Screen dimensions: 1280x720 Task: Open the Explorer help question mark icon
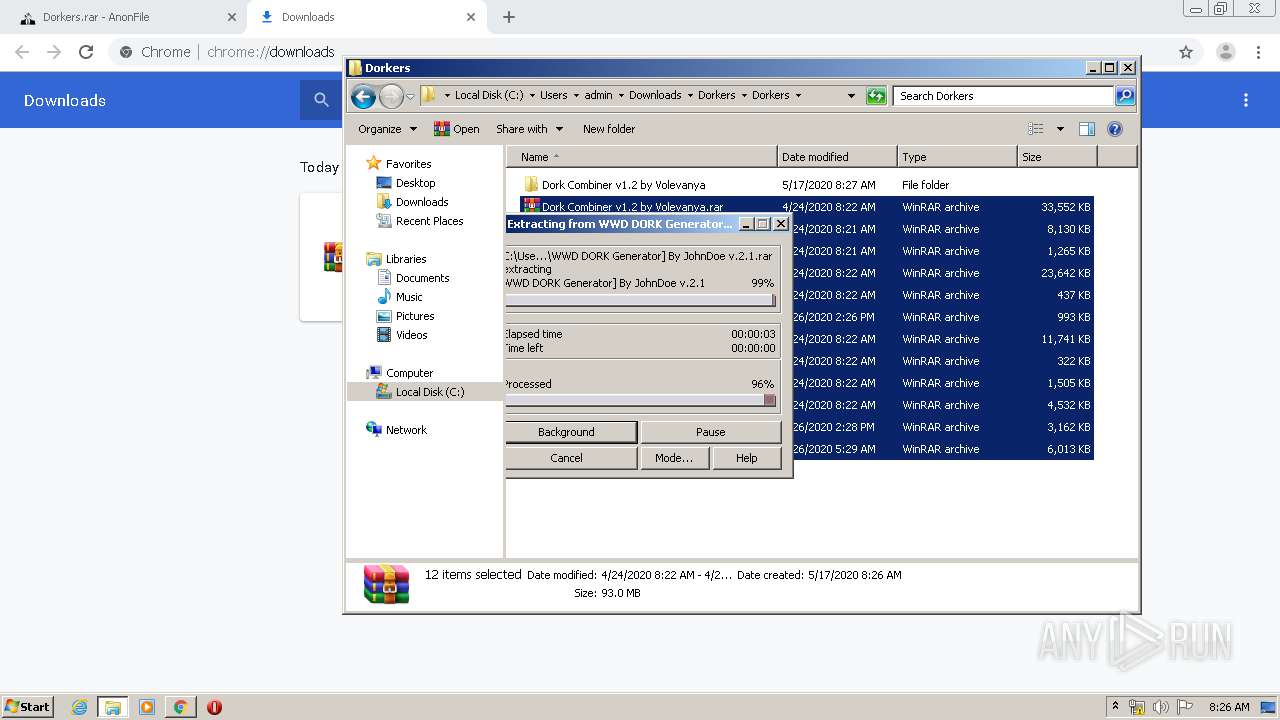tap(1115, 129)
